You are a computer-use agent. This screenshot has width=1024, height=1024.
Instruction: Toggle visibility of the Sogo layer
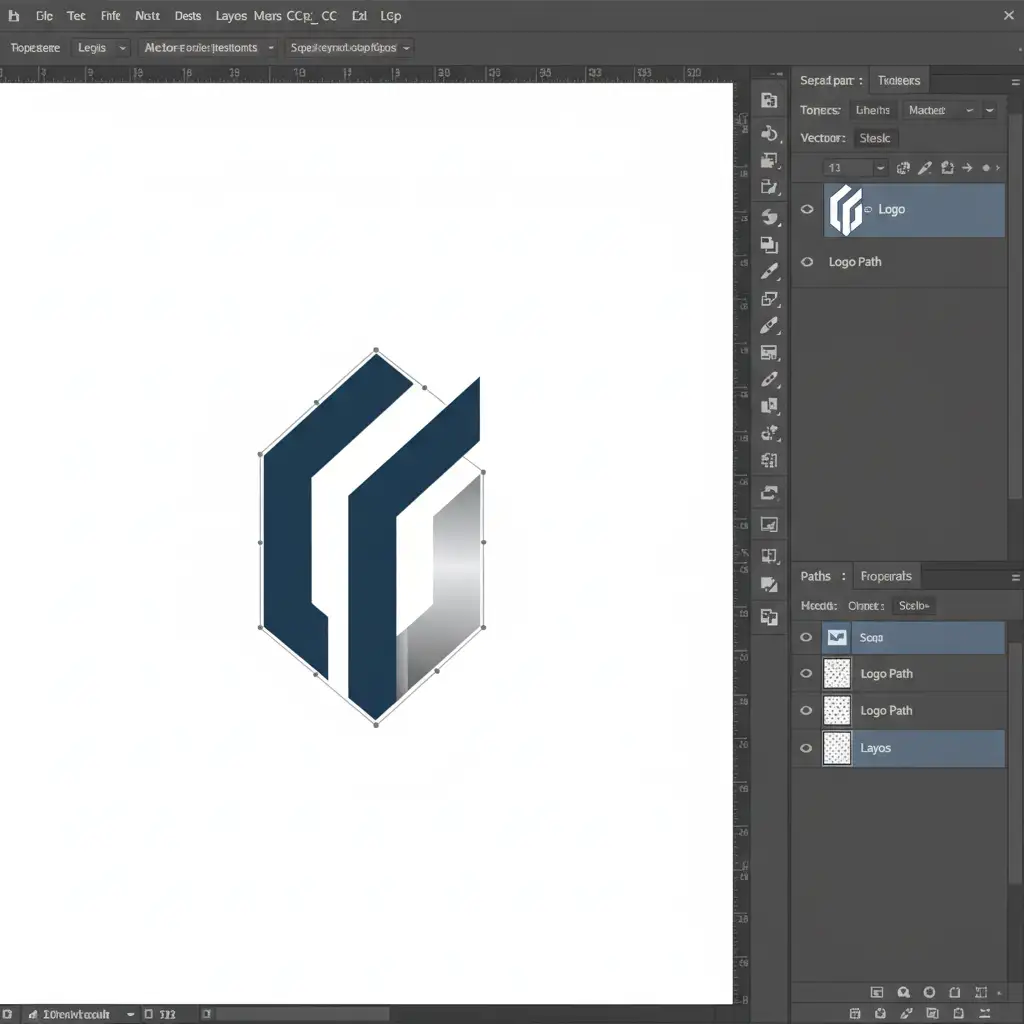[x=806, y=637]
